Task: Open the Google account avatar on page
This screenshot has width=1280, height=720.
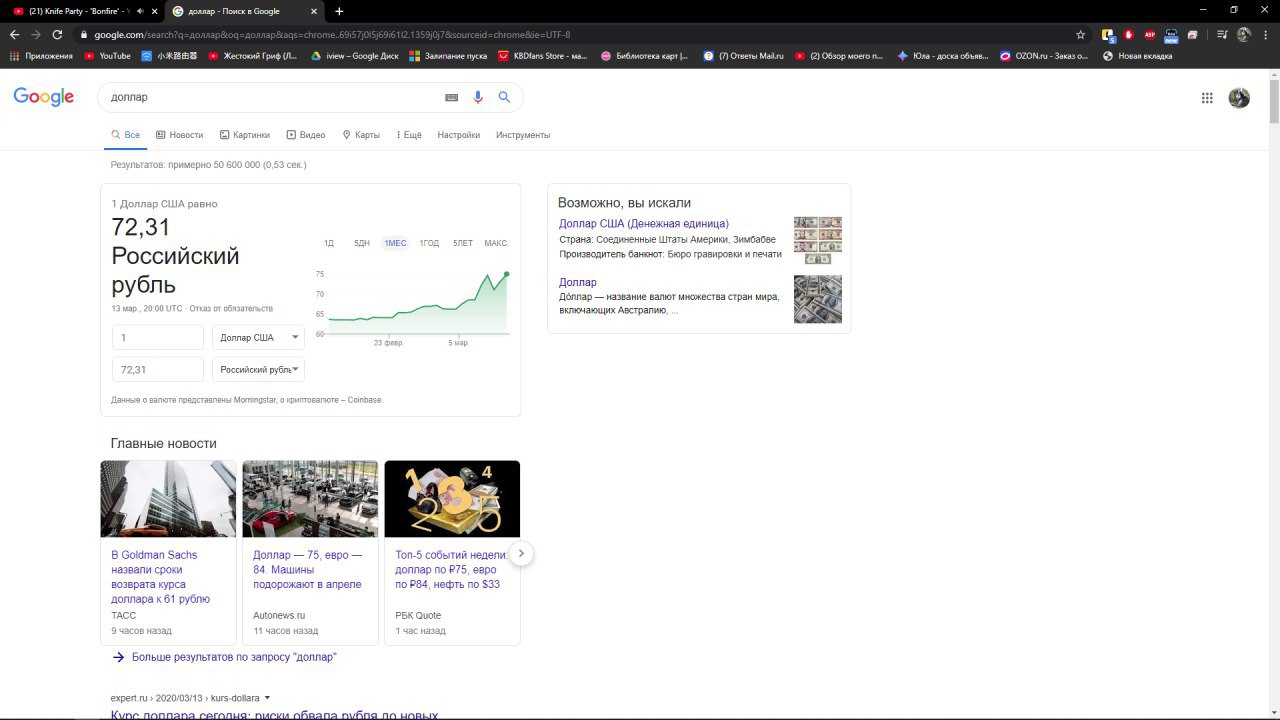Action: (x=1239, y=97)
